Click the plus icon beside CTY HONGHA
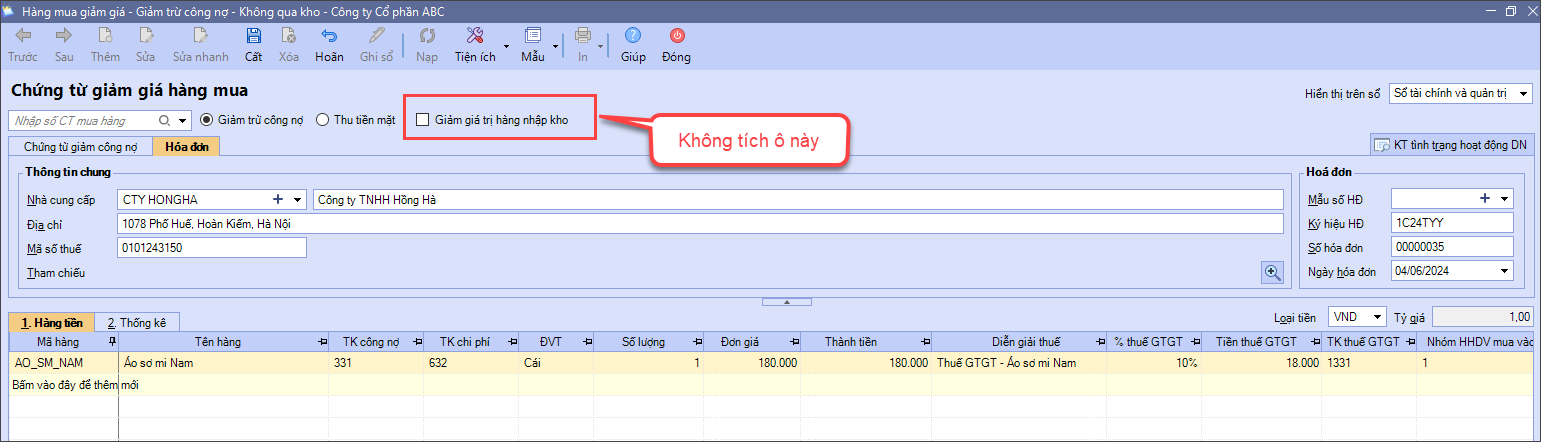Viewport: 1541px width, 442px height. pos(278,200)
